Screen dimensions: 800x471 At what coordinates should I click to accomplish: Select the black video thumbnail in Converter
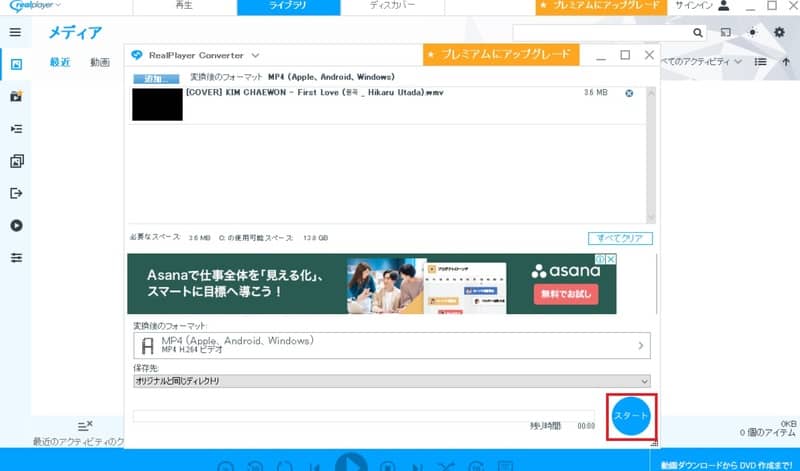[x=157, y=105]
